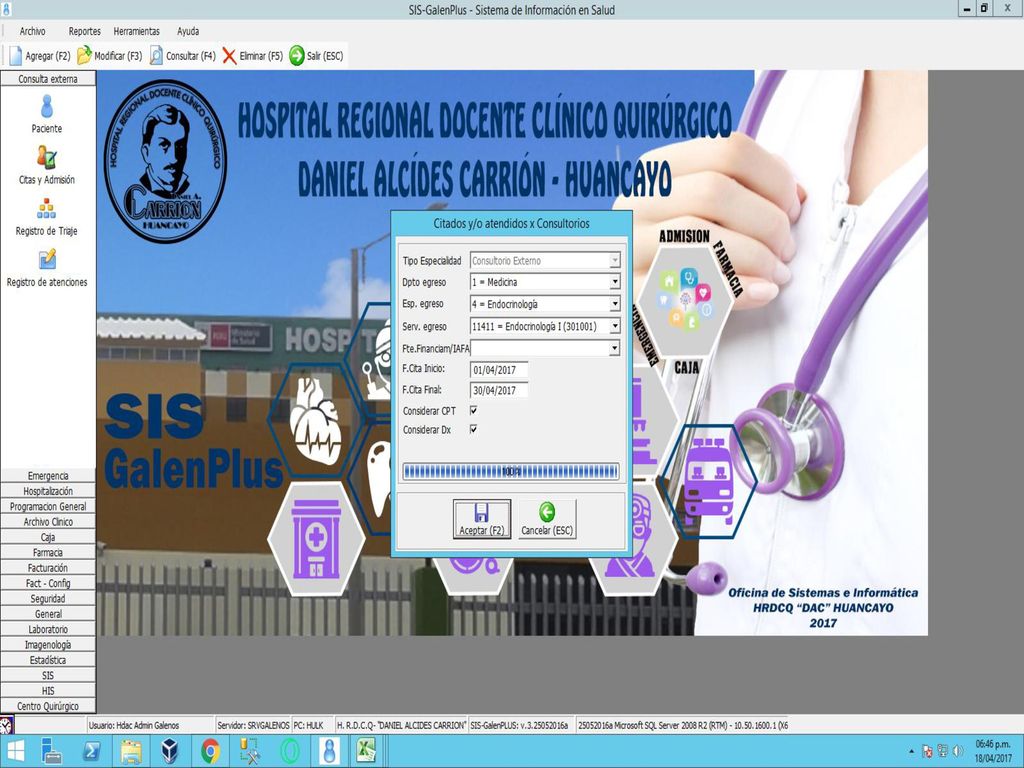Open the green ring taskbar icon
The height and width of the screenshot is (768, 1024).
click(x=290, y=751)
